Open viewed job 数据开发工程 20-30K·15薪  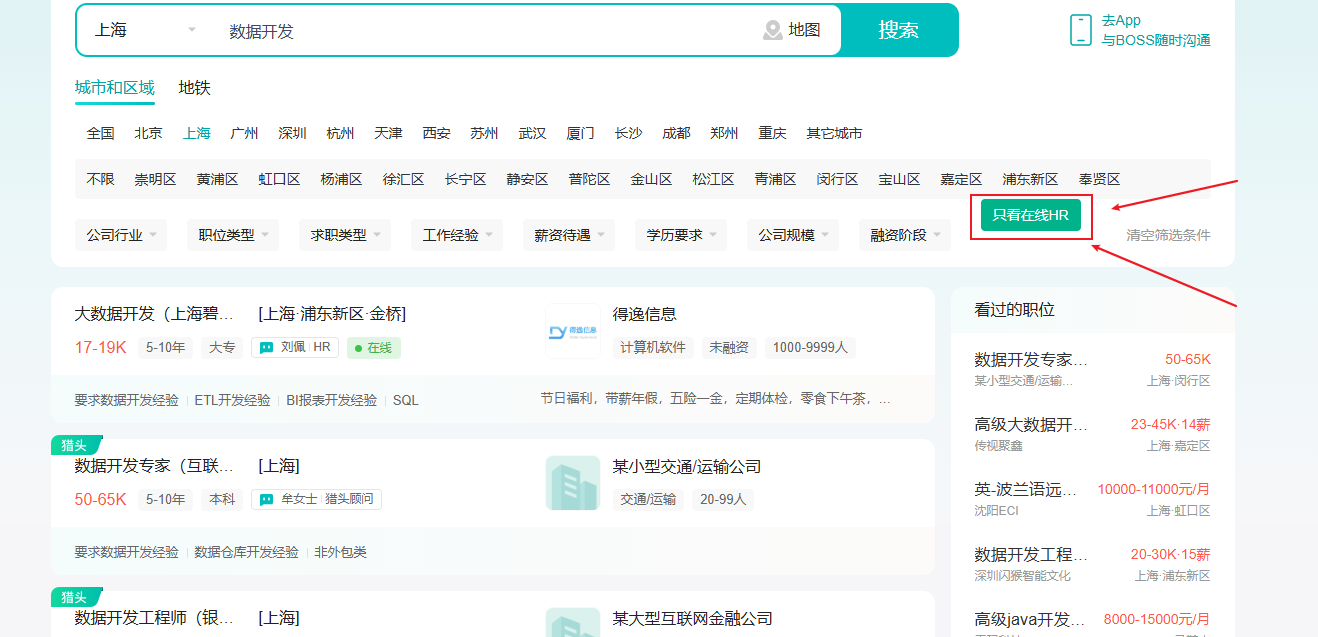point(1093,563)
